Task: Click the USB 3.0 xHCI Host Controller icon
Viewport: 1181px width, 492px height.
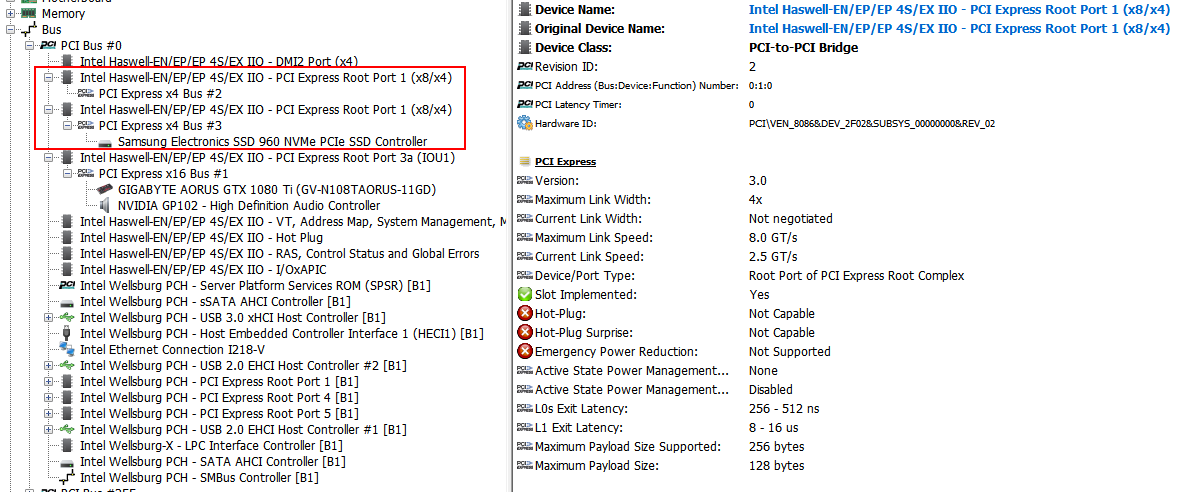Action: coord(67,317)
